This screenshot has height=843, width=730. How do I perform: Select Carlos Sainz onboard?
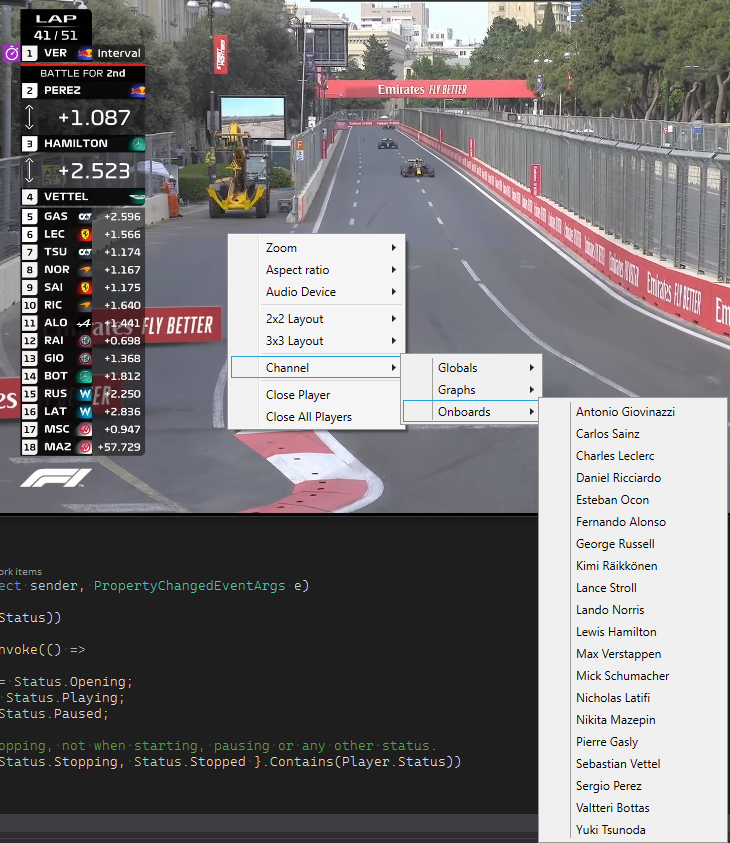tap(633, 434)
